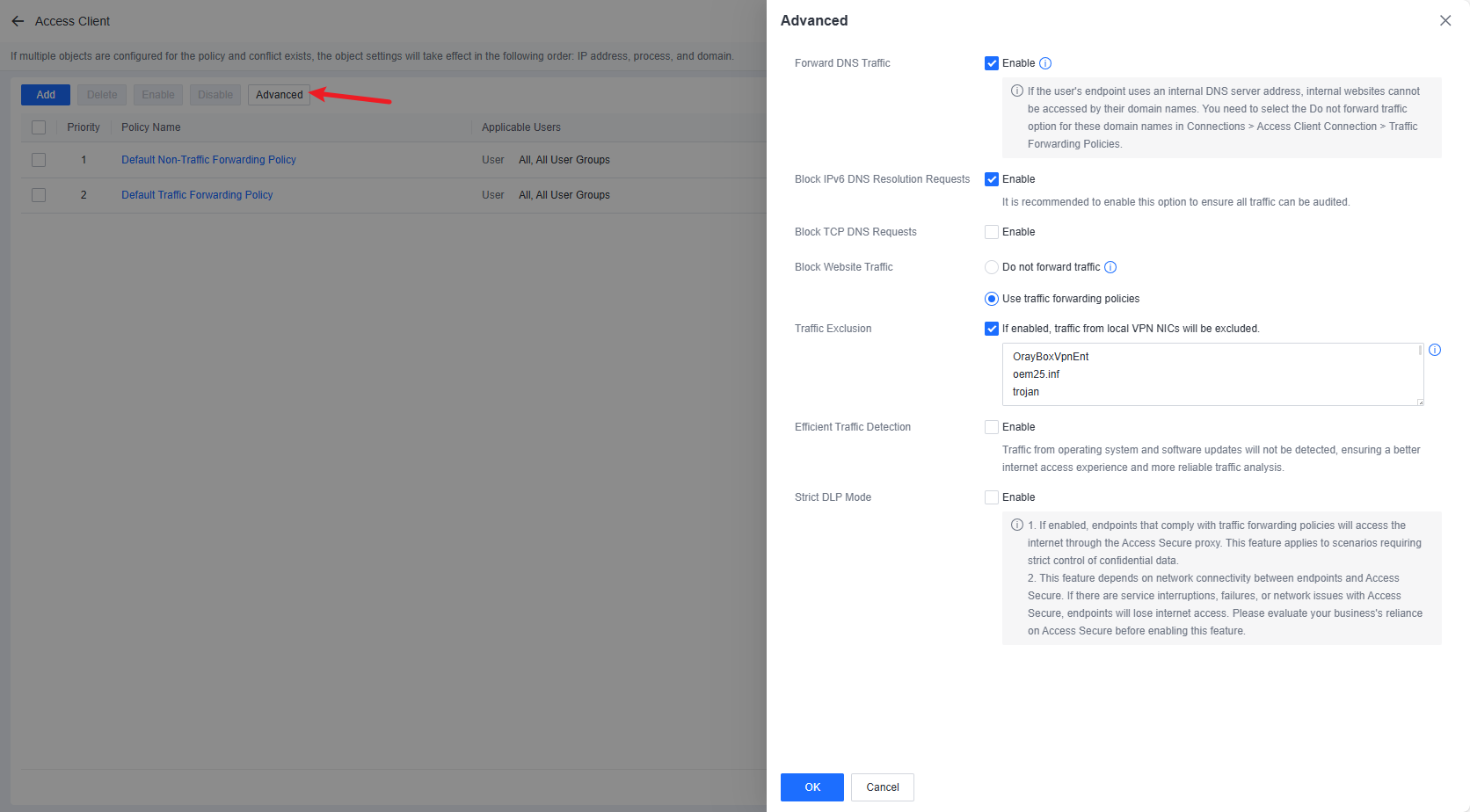
Task: Click the 'trojan' entry text
Action: pos(1026,392)
